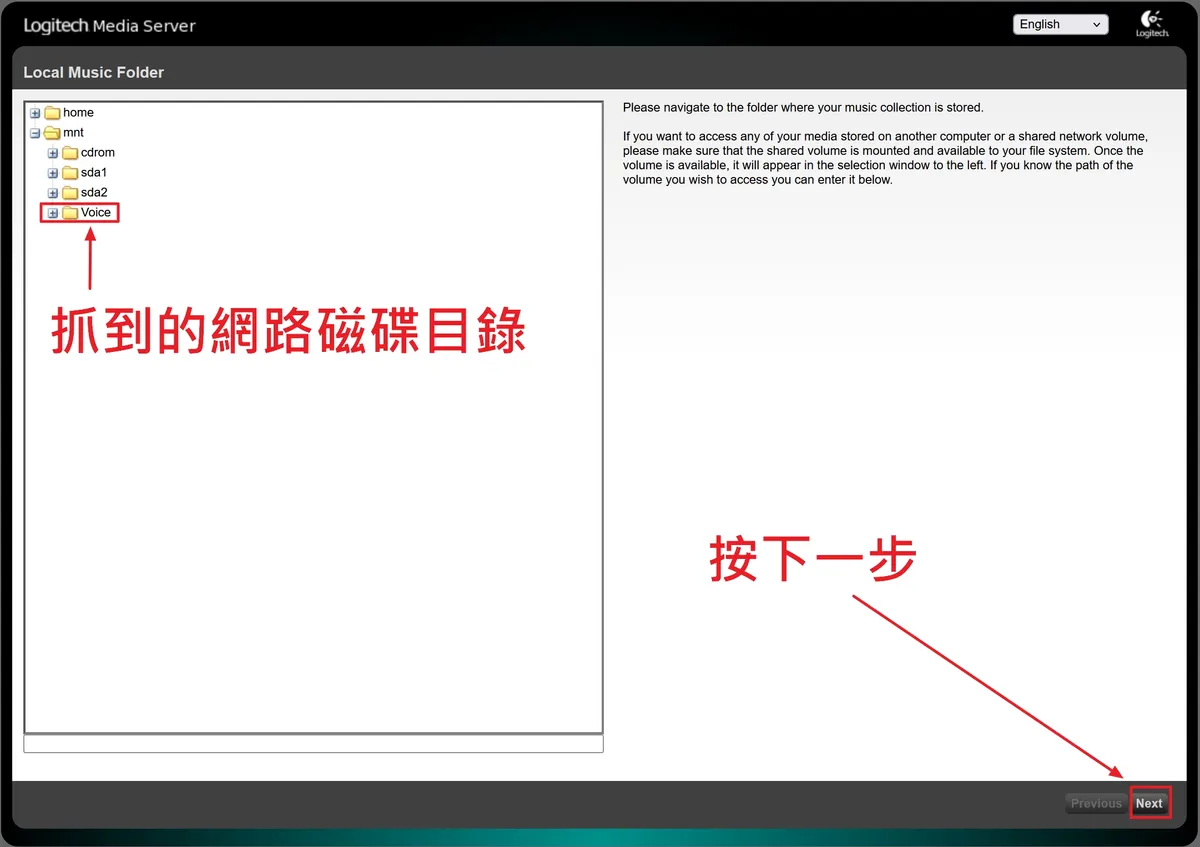Expand the sda1 folder node
The height and width of the screenshot is (847, 1200).
click(x=53, y=173)
